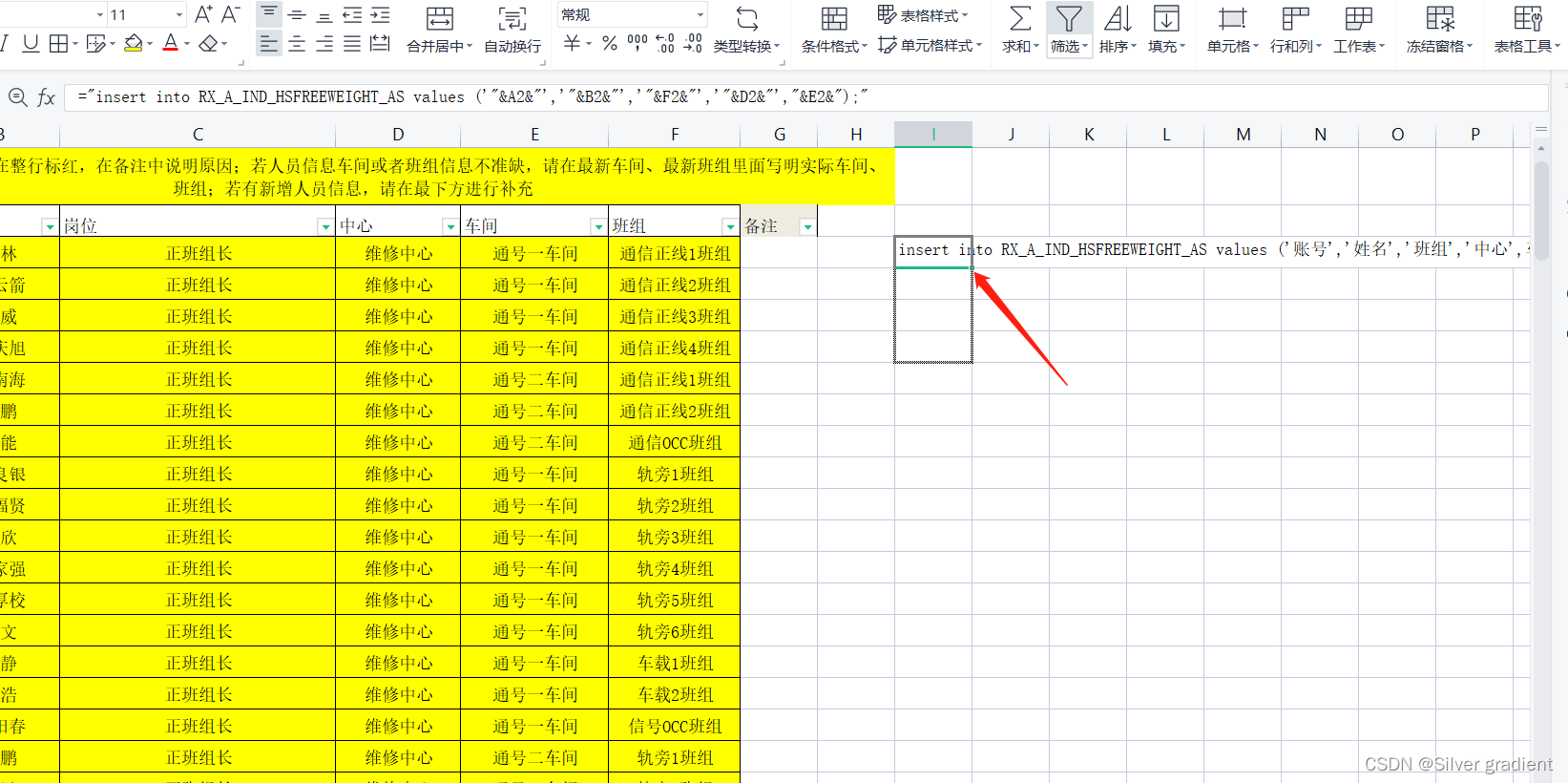Increase font size with A+ icon
1568x783 pixels.
[203, 14]
